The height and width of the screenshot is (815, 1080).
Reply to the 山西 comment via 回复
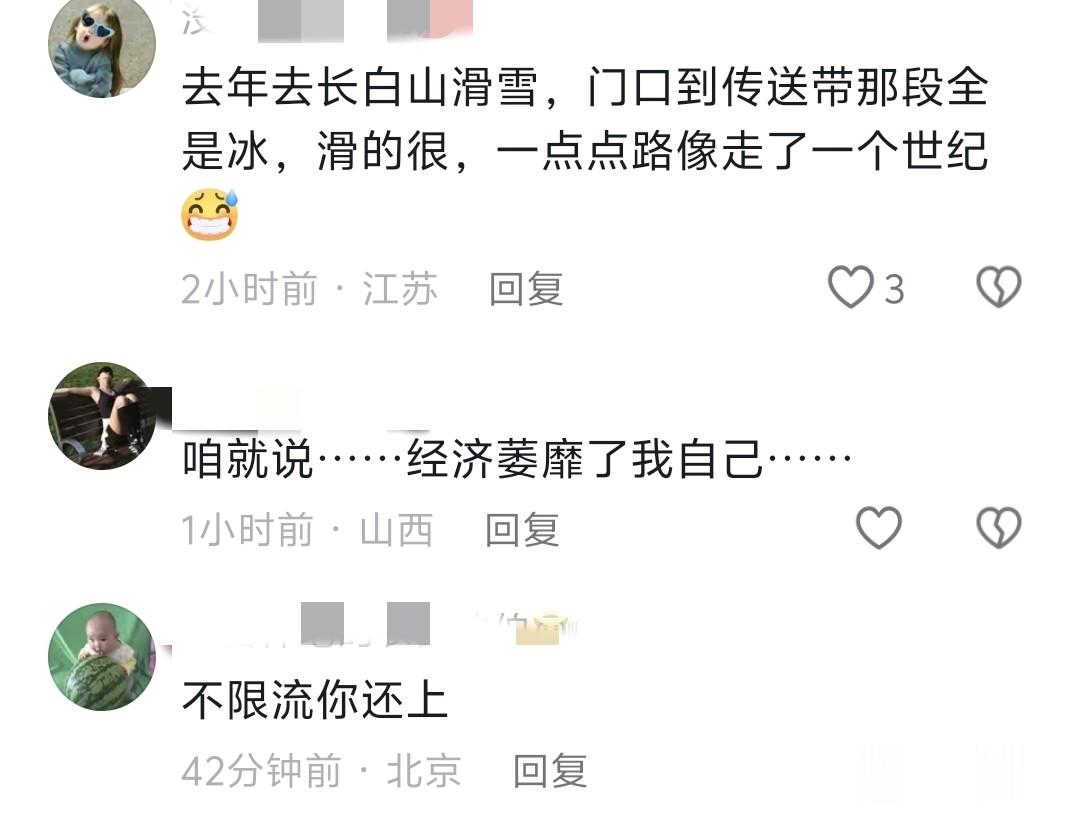pos(522,530)
